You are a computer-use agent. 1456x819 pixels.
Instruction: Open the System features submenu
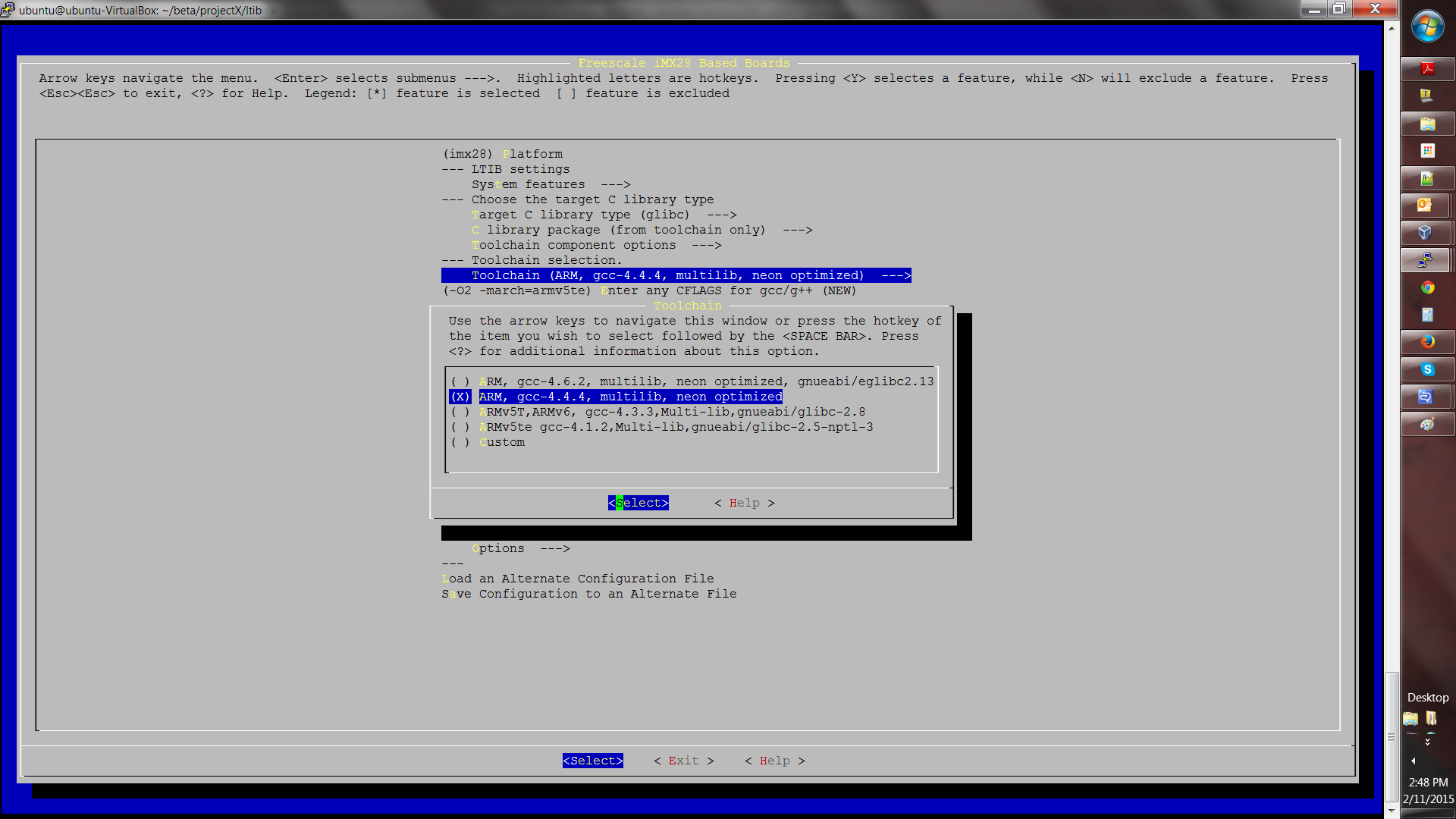coord(550,184)
